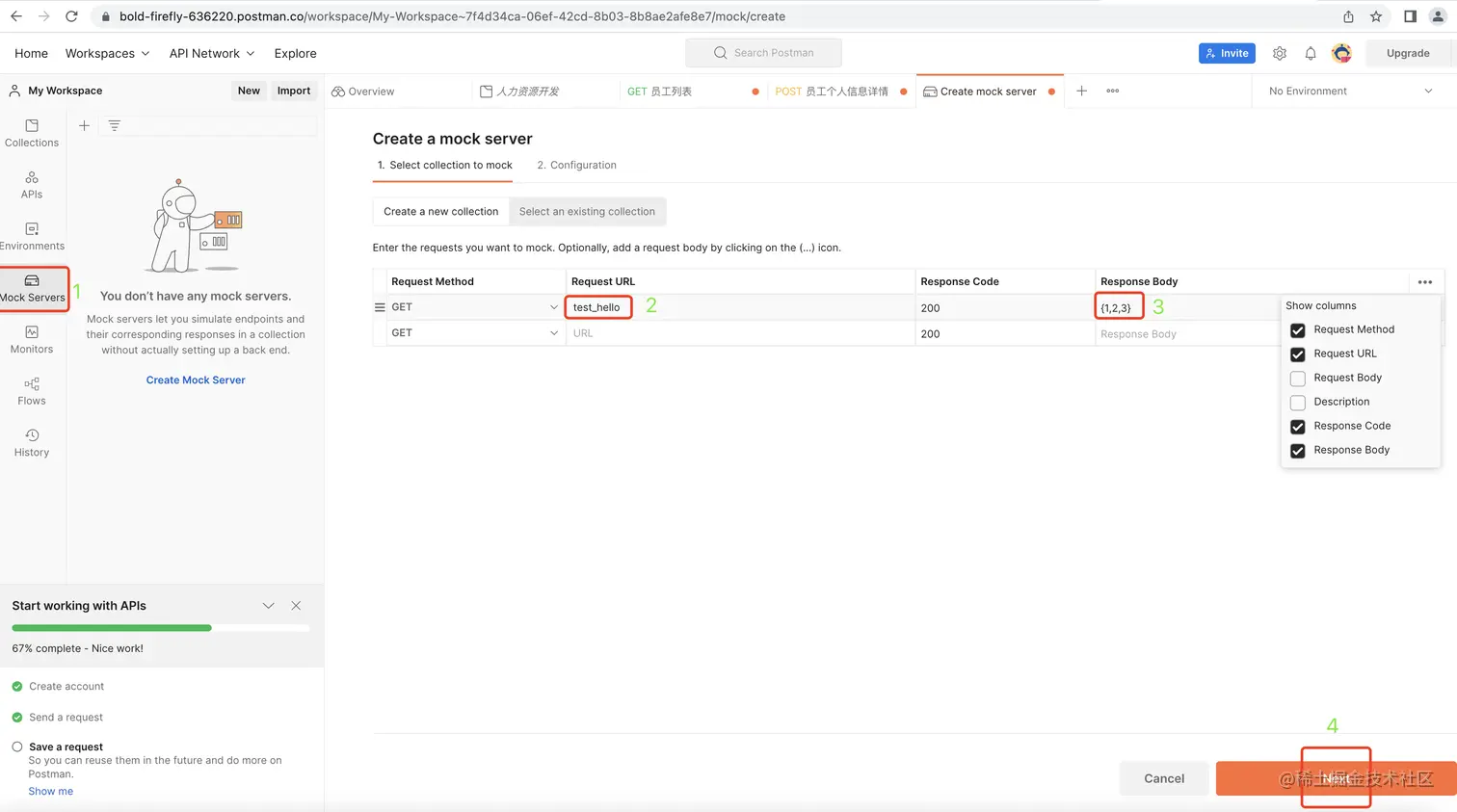The image size is (1457, 812).
Task: Click the Cancel button
Action: (1164, 778)
